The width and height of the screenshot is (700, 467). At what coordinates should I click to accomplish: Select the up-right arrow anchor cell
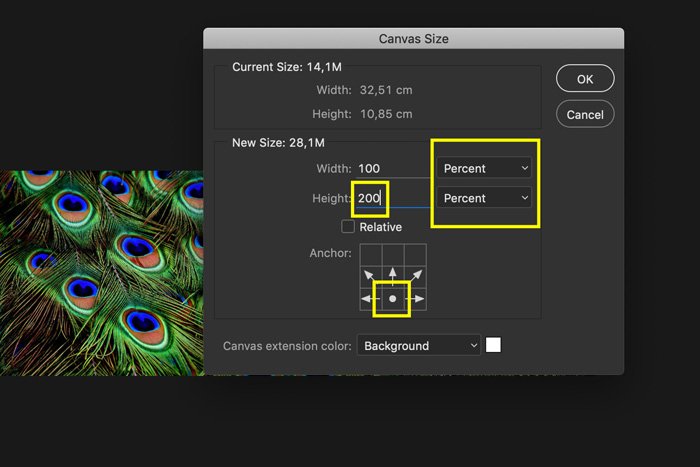point(415,275)
